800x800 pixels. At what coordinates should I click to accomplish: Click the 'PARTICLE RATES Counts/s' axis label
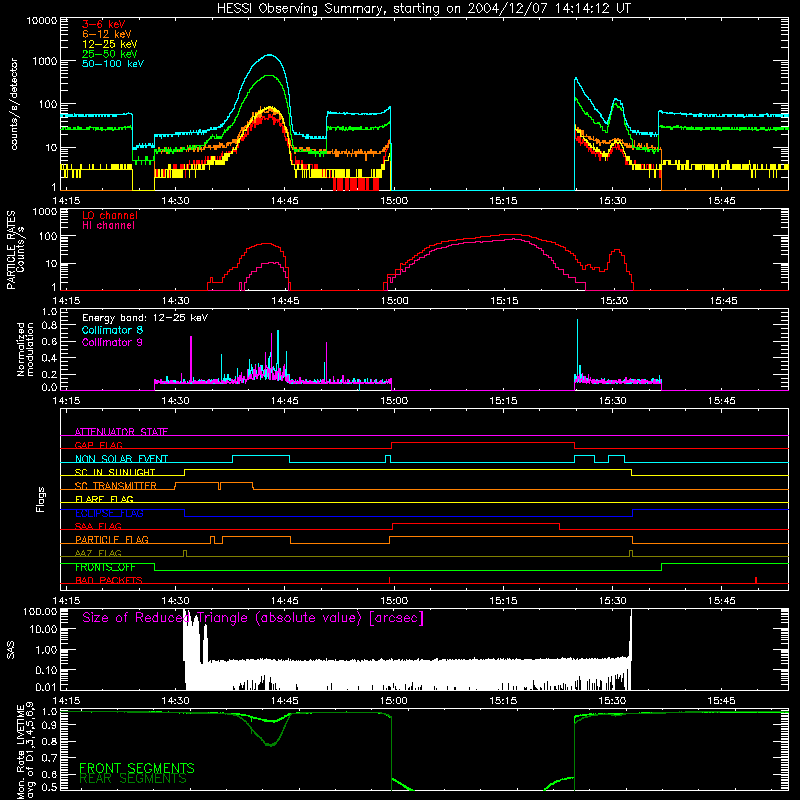(15, 250)
